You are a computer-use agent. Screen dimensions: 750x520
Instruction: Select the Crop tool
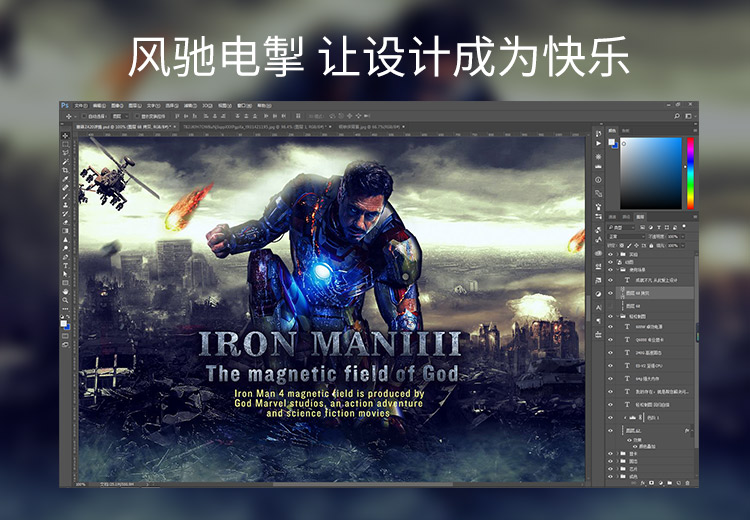pos(66,170)
